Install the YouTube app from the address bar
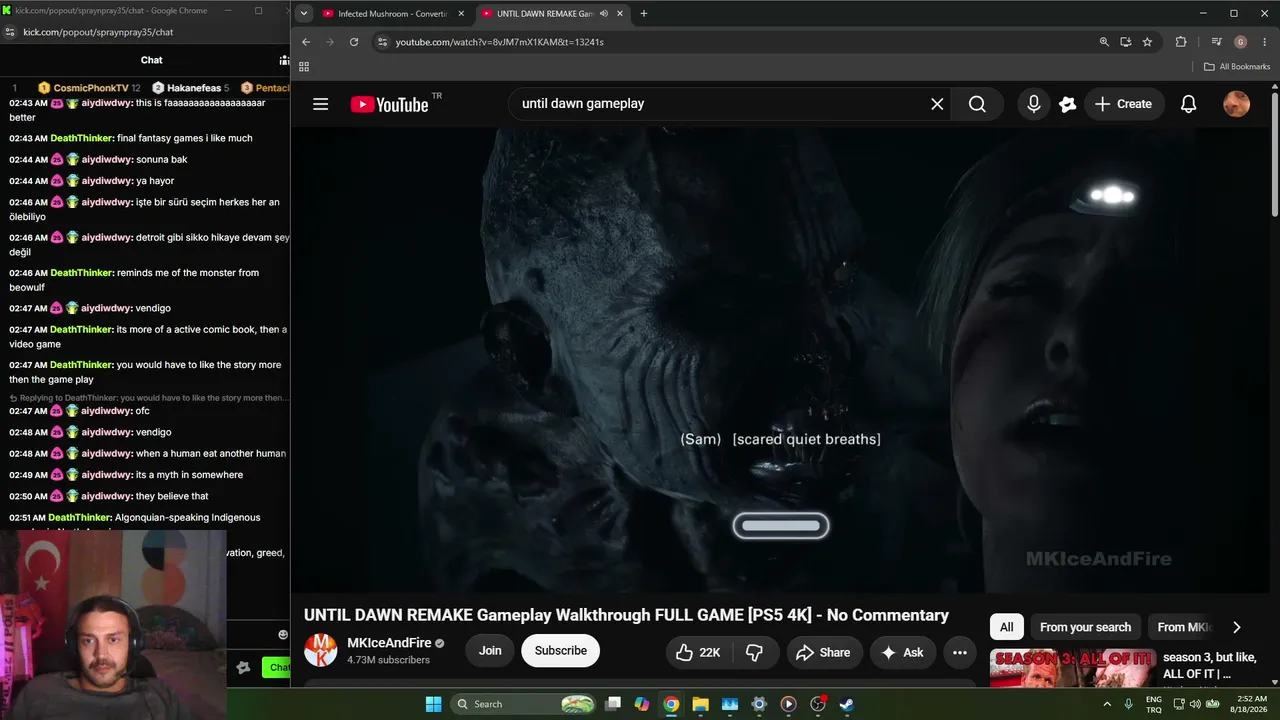The height and width of the screenshot is (720, 1280). 1126,42
